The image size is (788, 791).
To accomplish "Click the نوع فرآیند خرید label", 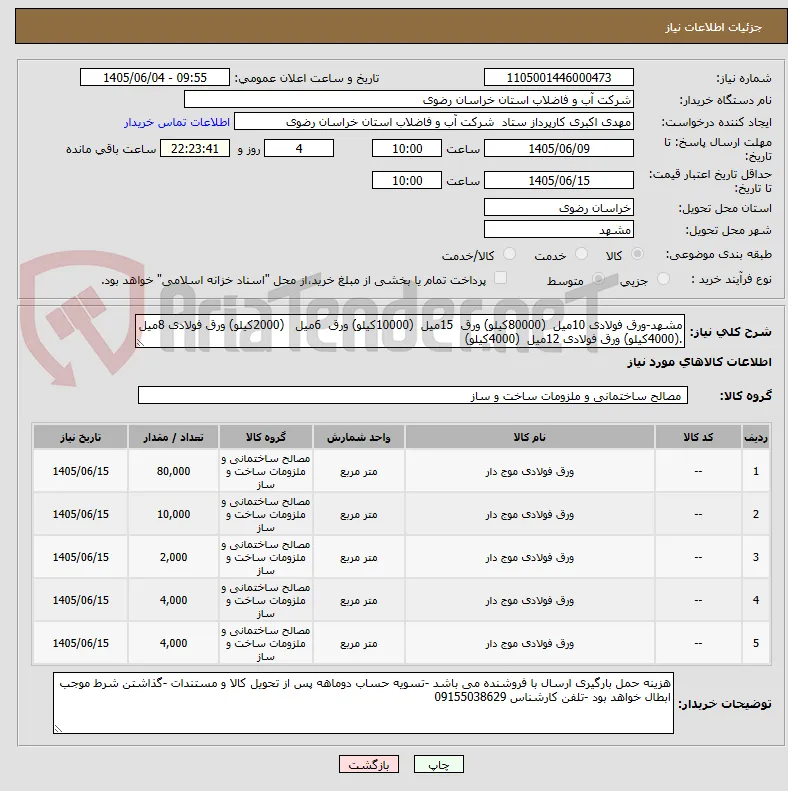I will pos(731,279).
